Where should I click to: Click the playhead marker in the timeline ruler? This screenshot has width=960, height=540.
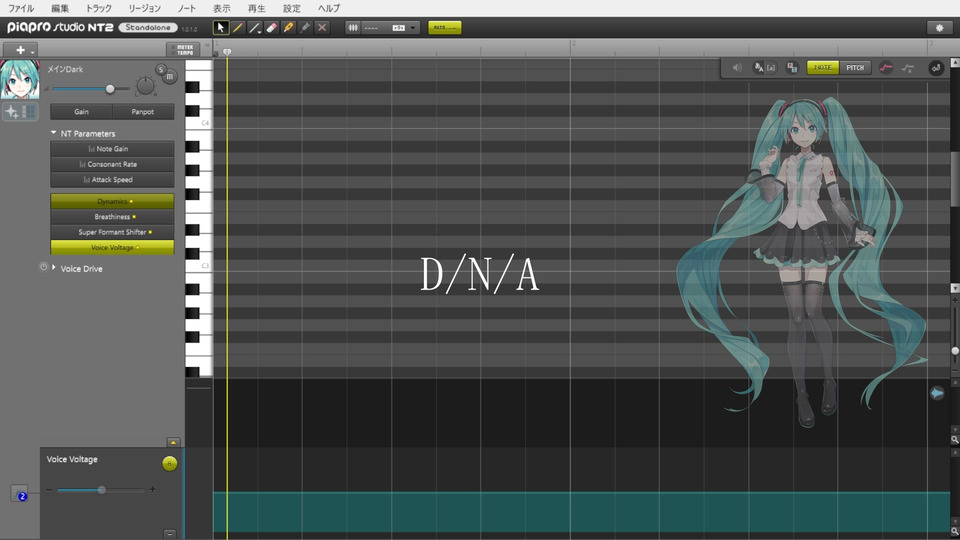click(227, 52)
